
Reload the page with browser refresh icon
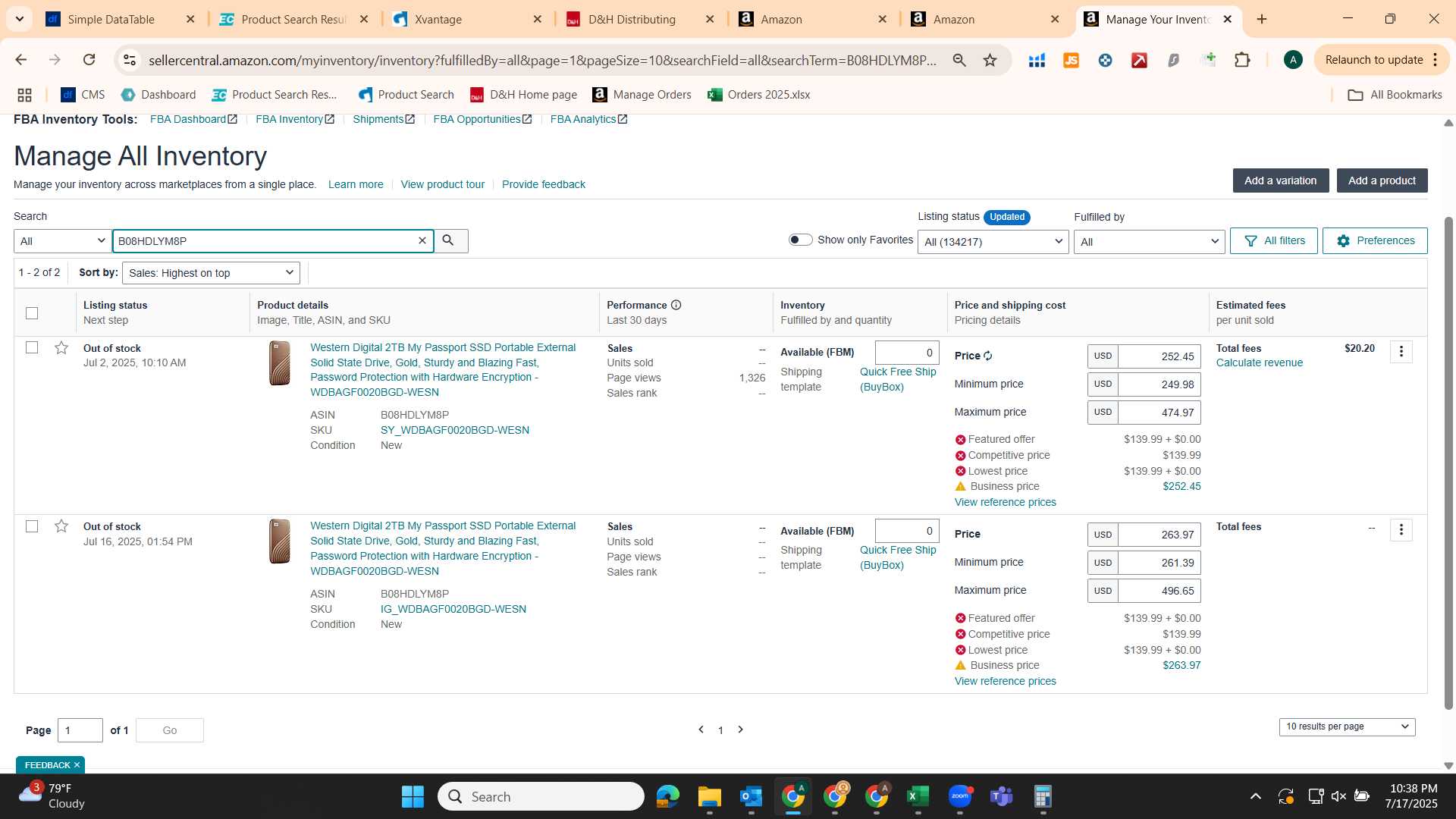coord(89,60)
